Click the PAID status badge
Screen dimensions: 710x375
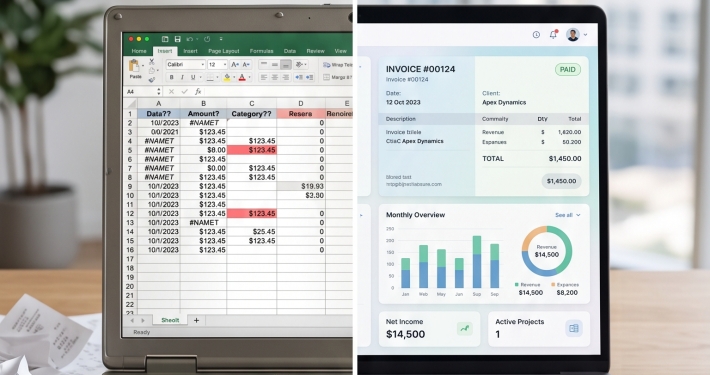pos(568,70)
